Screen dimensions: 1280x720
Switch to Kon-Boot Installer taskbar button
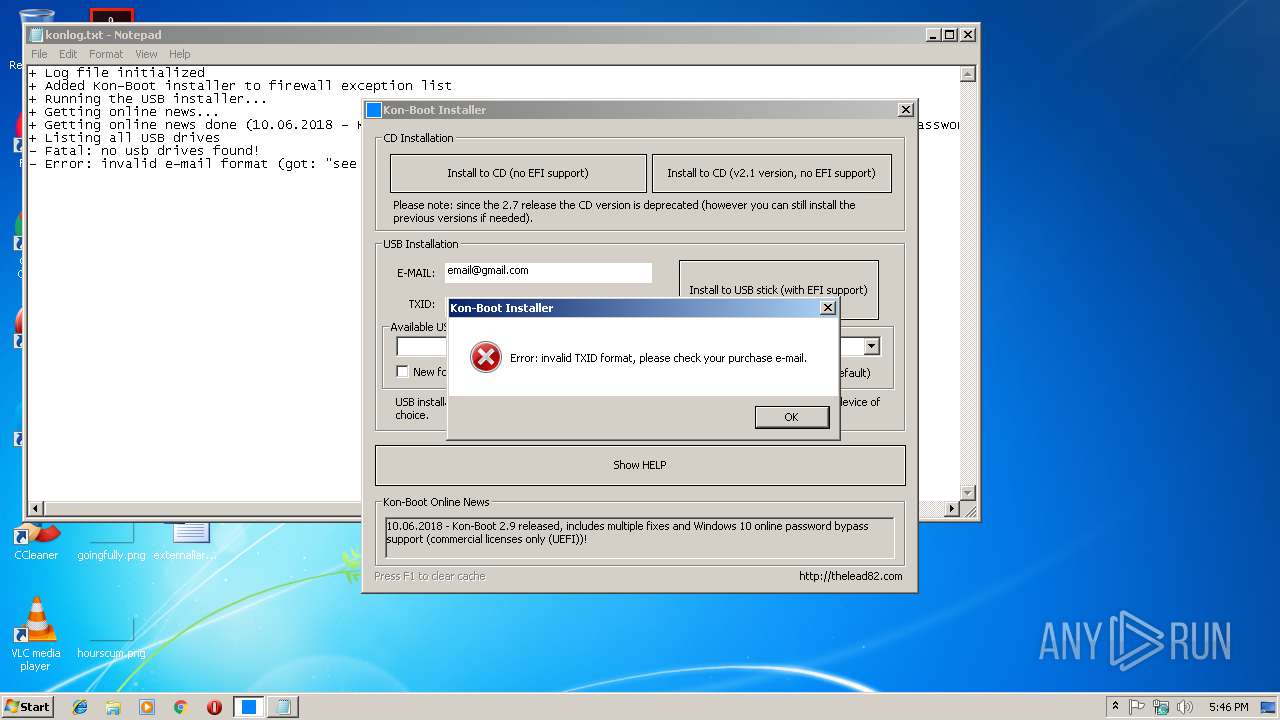(248, 707)
